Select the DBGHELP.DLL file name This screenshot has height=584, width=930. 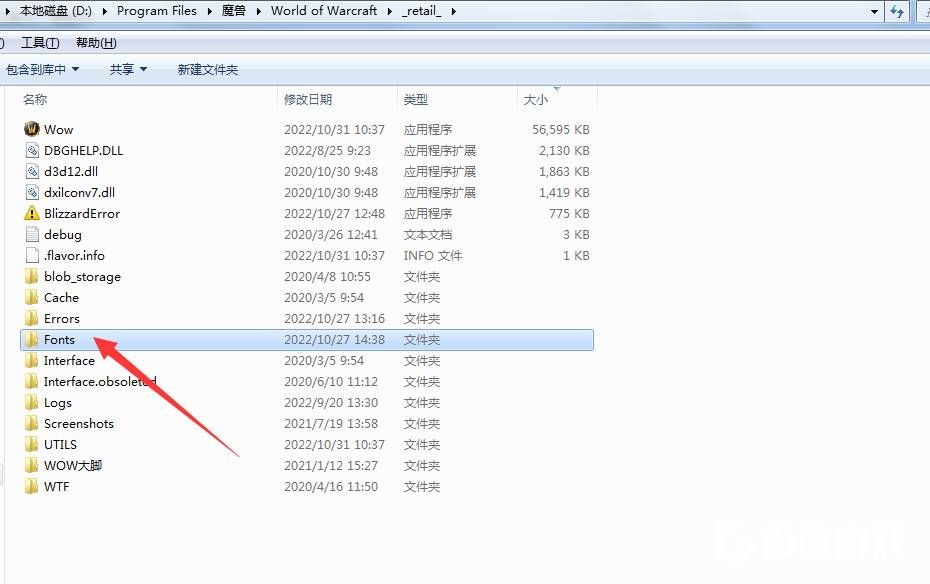84,151
